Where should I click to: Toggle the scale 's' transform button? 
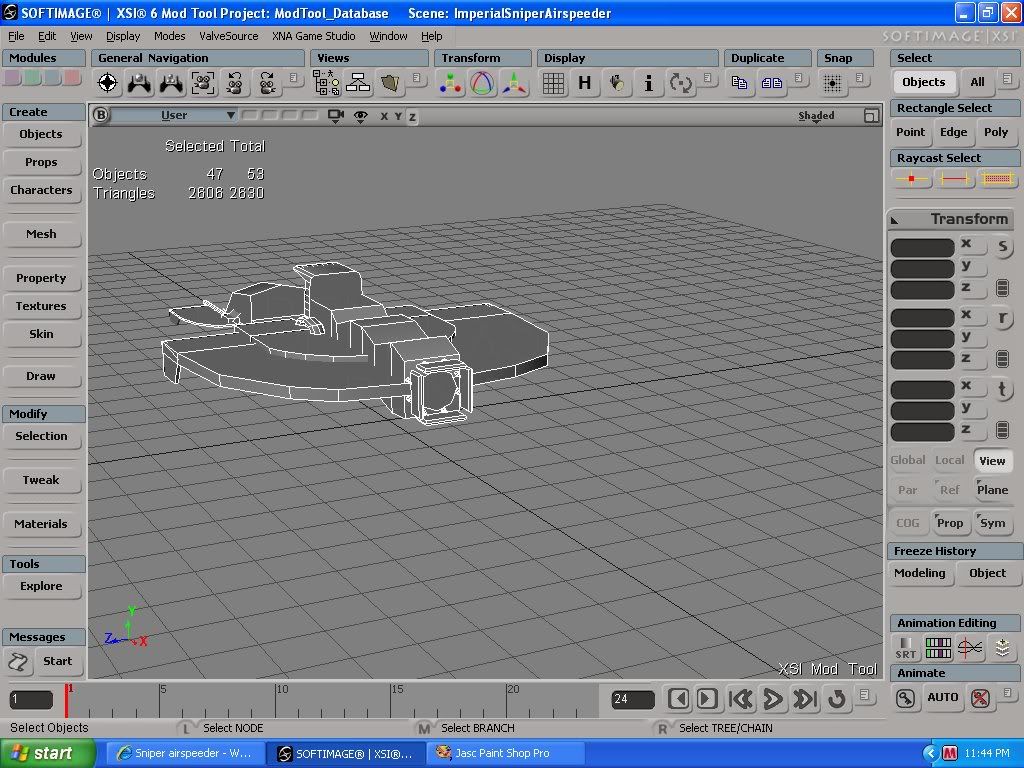pyautogui.click(x=1002, y=246)
